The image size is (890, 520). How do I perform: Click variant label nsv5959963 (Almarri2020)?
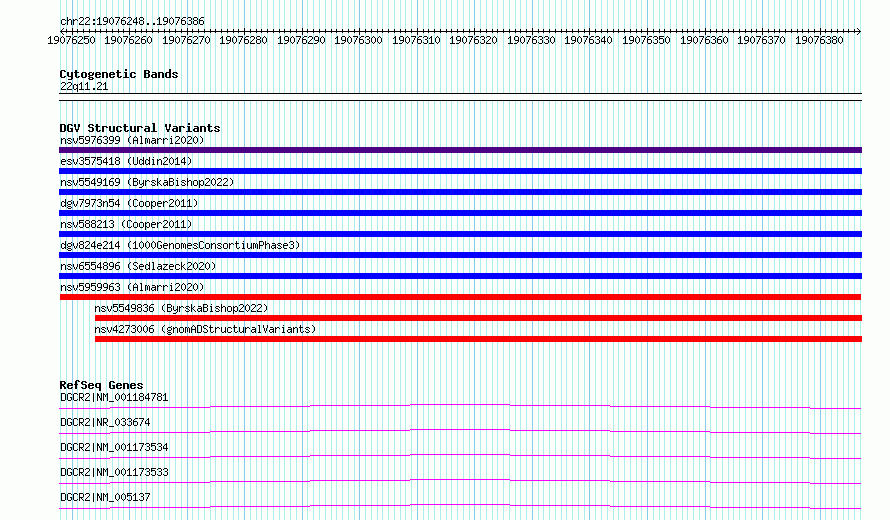[x=132, y=287]
